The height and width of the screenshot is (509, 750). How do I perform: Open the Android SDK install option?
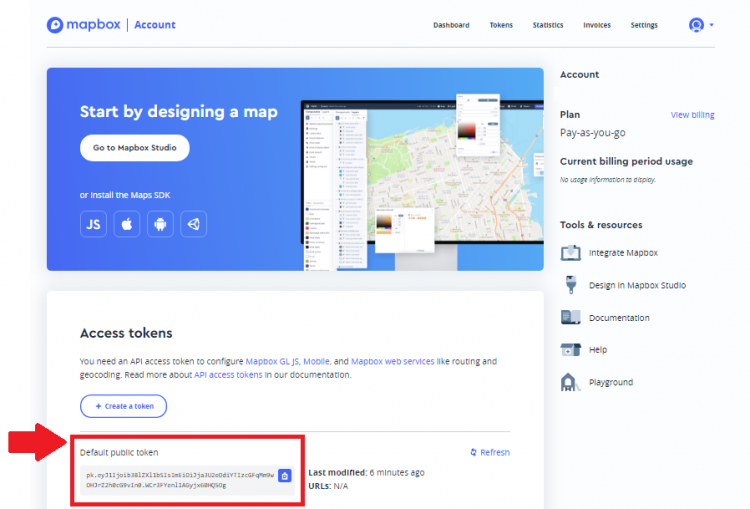pos(160,224)
